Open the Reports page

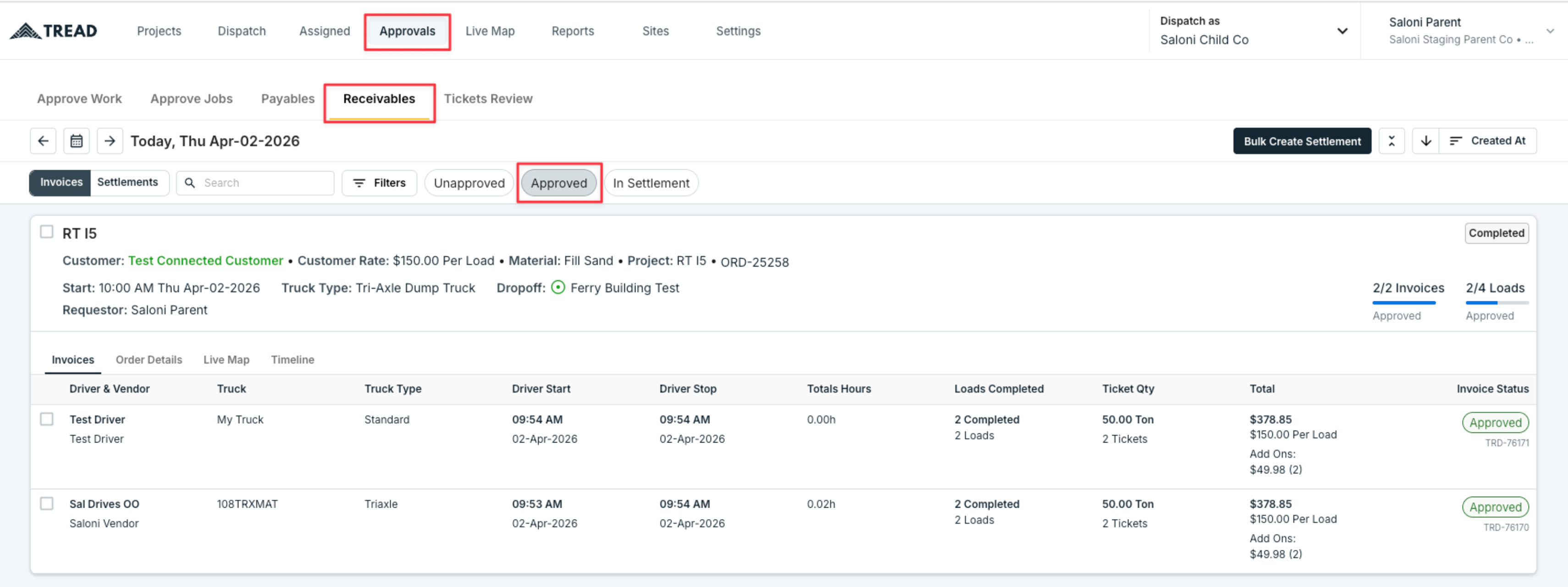(x=573, y=30)
